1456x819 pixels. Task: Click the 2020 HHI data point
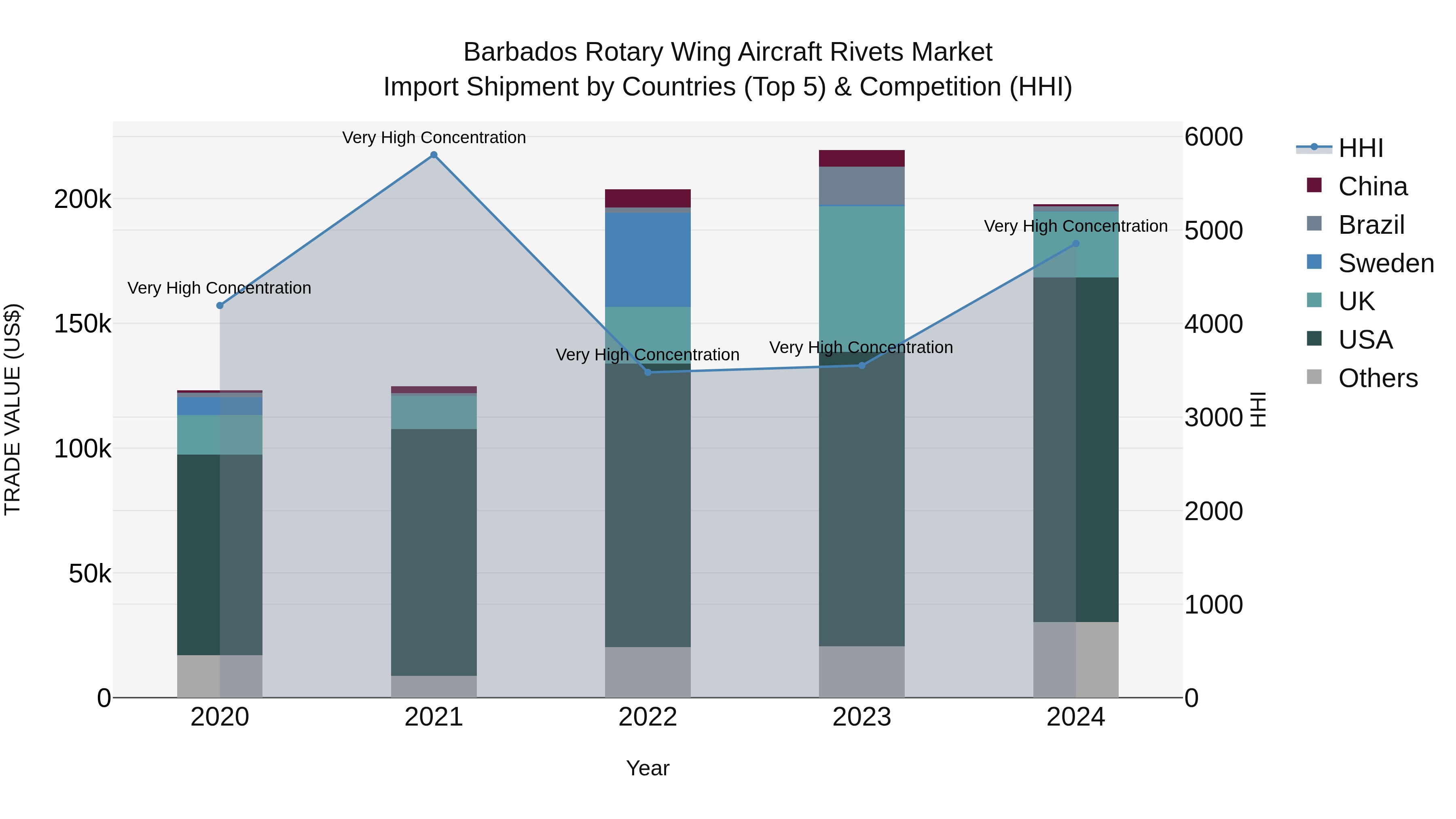[220, 306]
